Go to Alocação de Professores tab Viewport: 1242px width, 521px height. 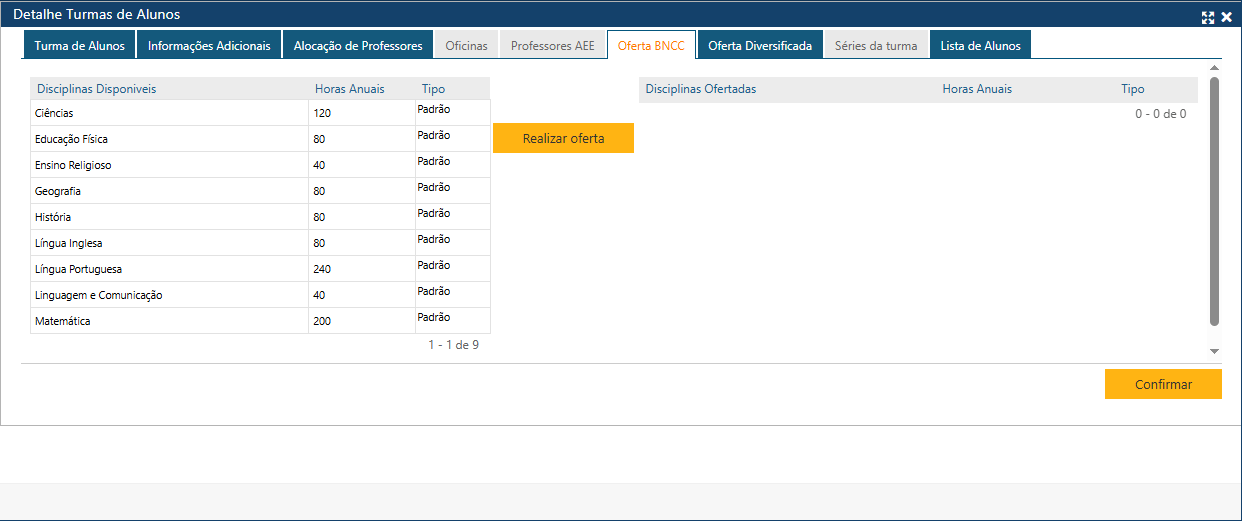(358, 46)
